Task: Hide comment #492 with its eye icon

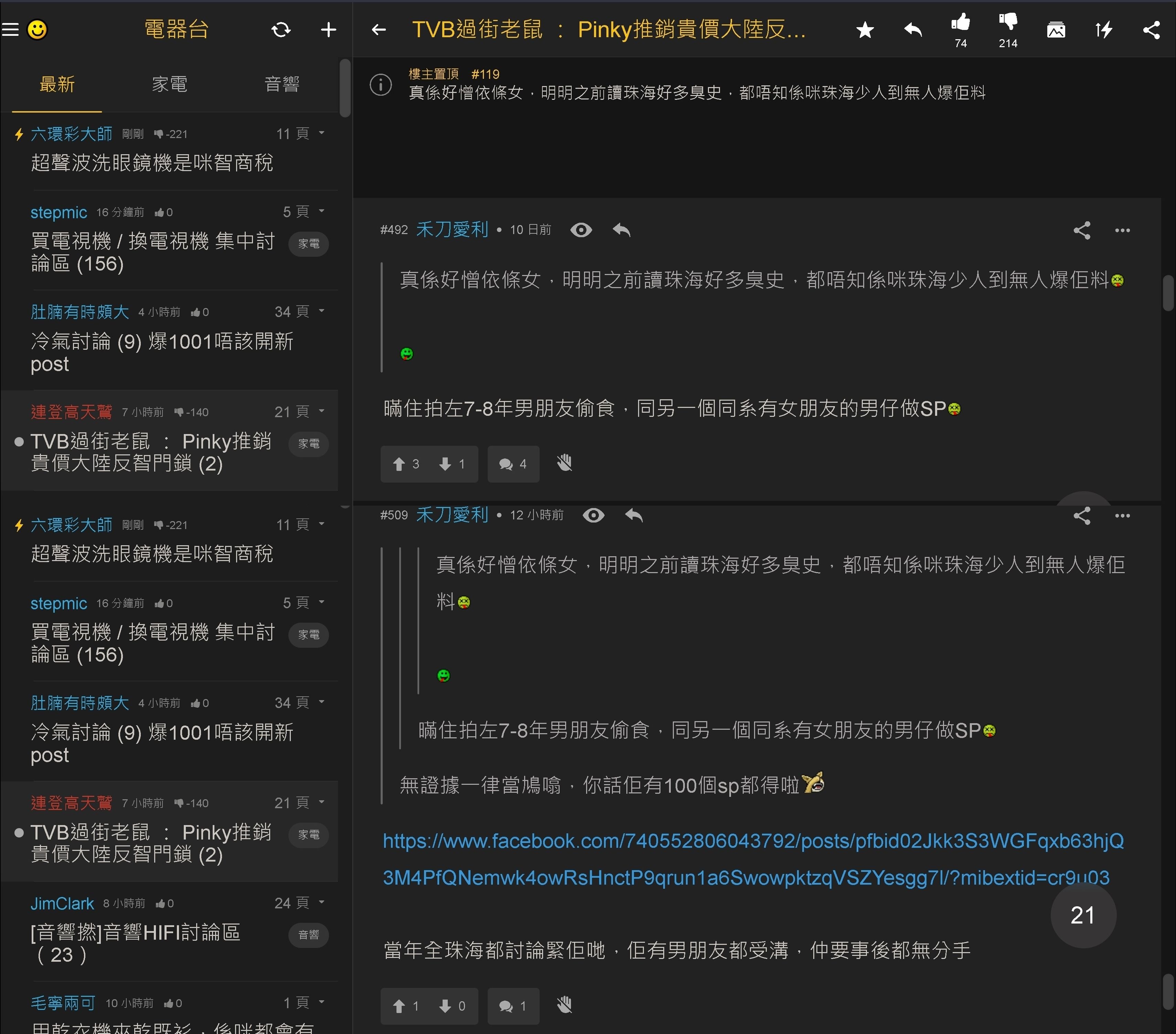Action: 581,230
